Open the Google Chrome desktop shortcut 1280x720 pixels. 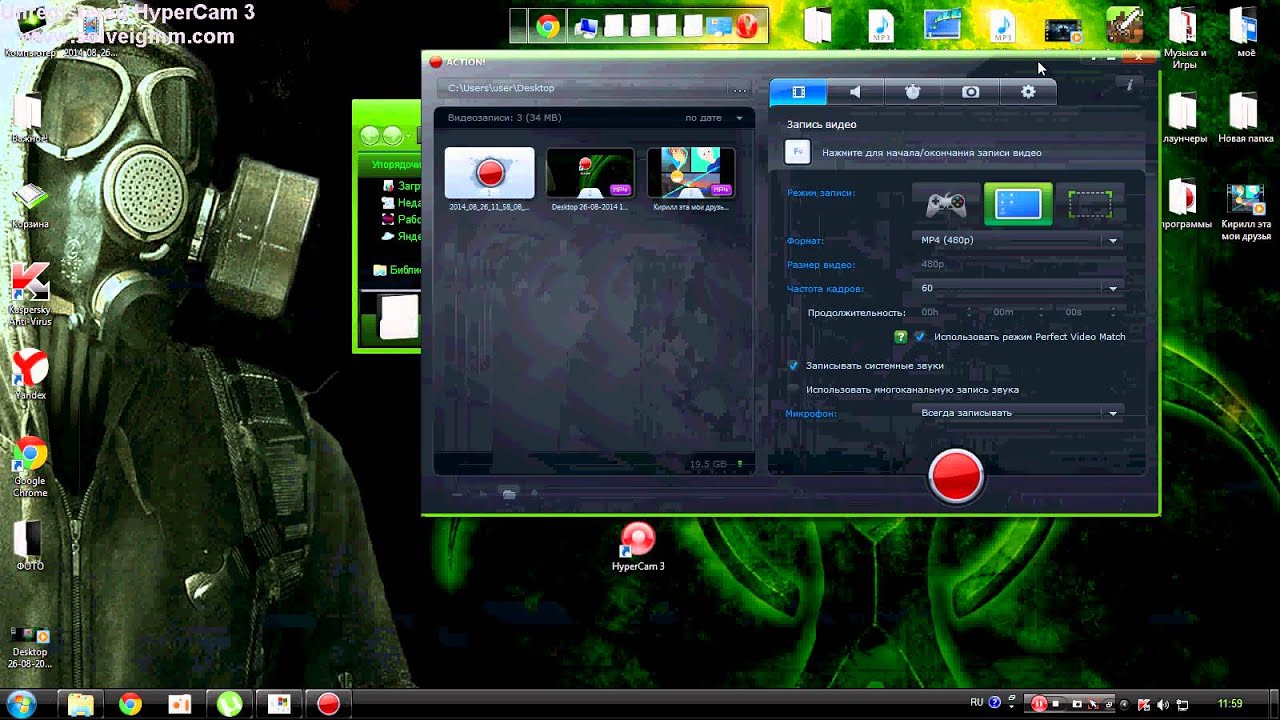(30, 467)
